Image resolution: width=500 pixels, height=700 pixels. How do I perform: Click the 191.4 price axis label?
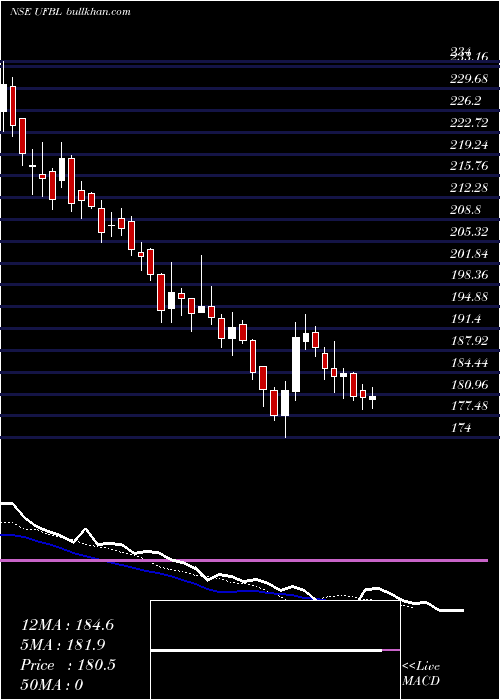click(x=466, y=319)
